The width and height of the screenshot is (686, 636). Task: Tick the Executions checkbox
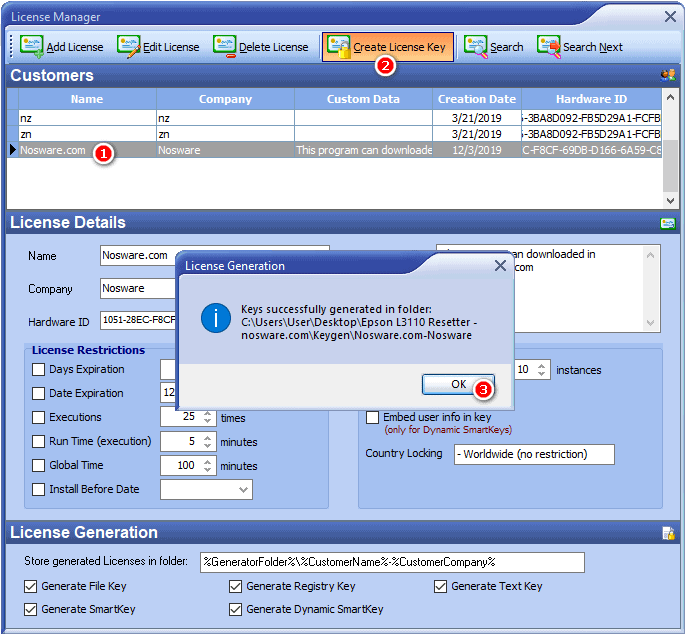click(38, 417)
